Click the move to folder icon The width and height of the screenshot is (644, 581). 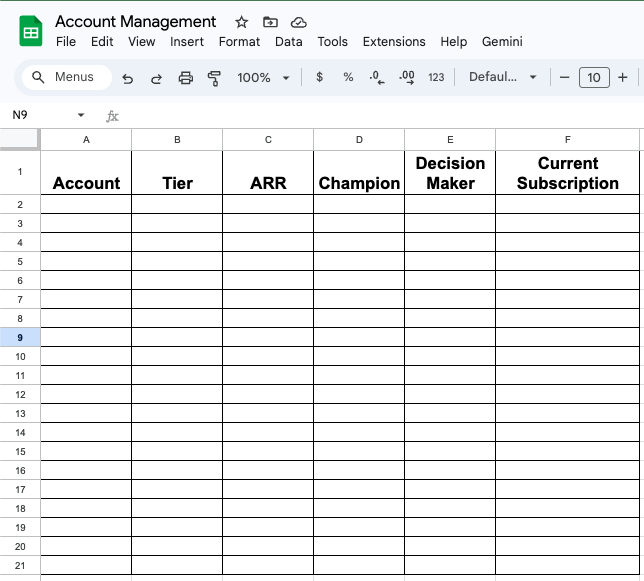tap(270, 22)
